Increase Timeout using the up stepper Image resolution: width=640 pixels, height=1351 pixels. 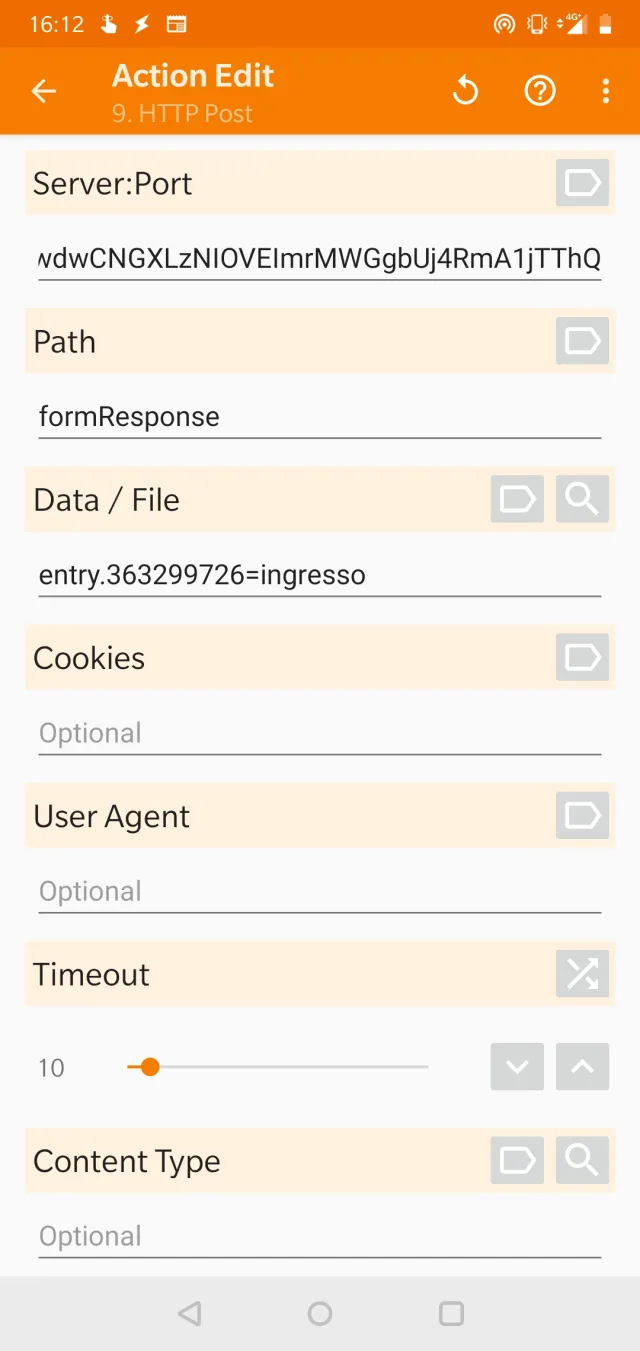tap(582, 1067)
